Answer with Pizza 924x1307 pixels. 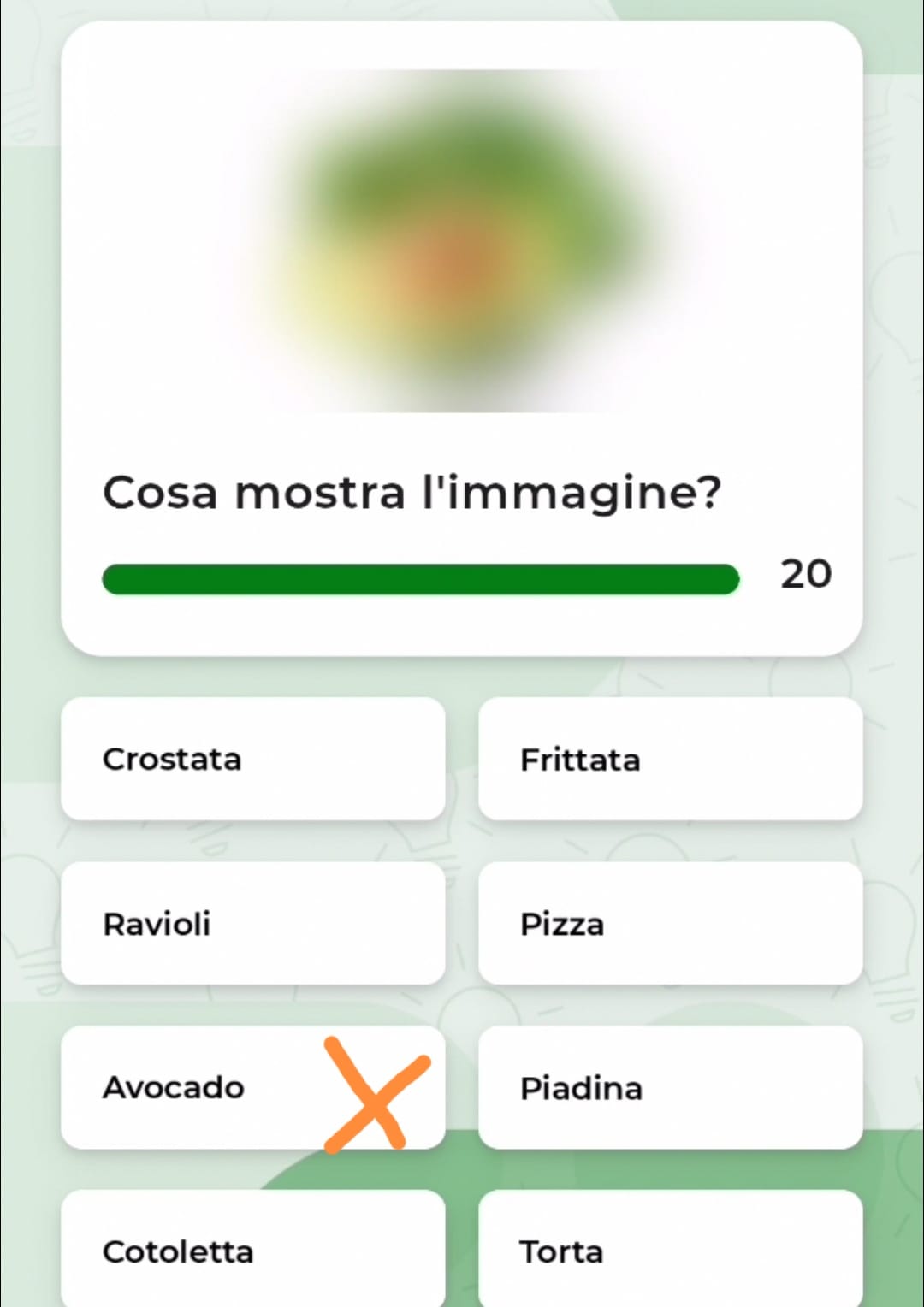(670, 923)
